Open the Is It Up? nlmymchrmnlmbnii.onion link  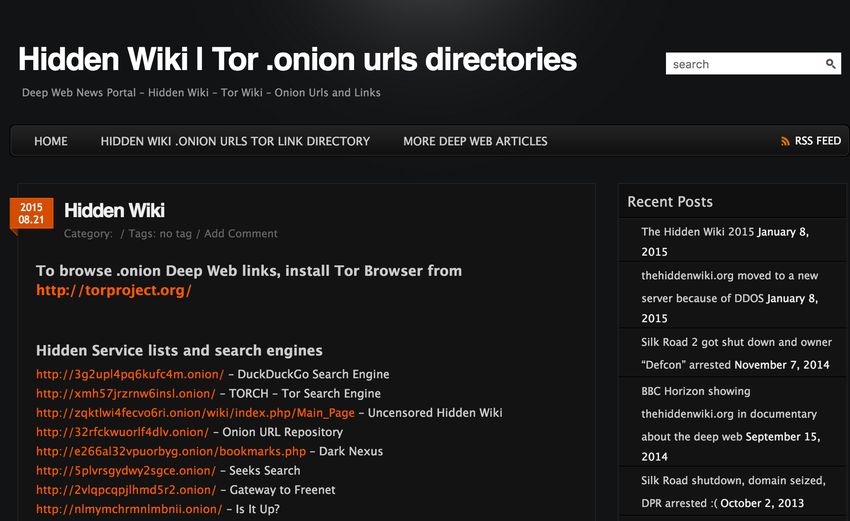129,509
